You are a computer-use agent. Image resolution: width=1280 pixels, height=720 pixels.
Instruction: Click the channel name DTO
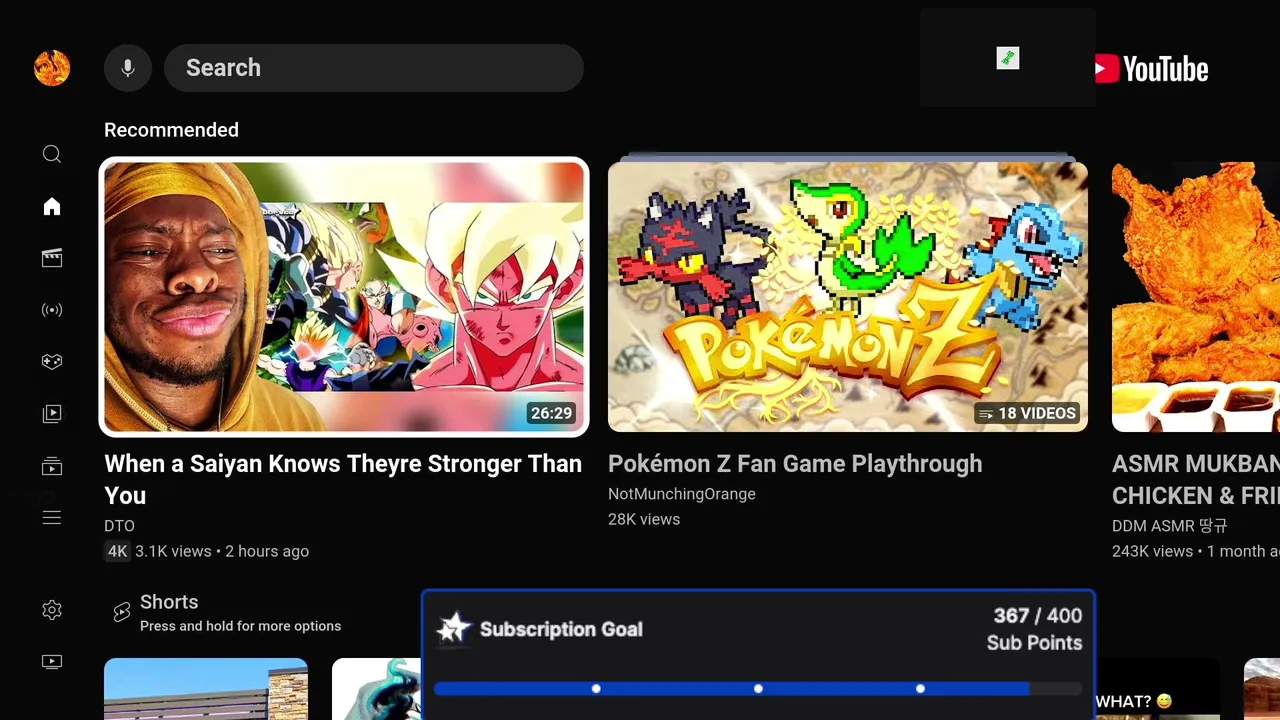click(119, 526)
